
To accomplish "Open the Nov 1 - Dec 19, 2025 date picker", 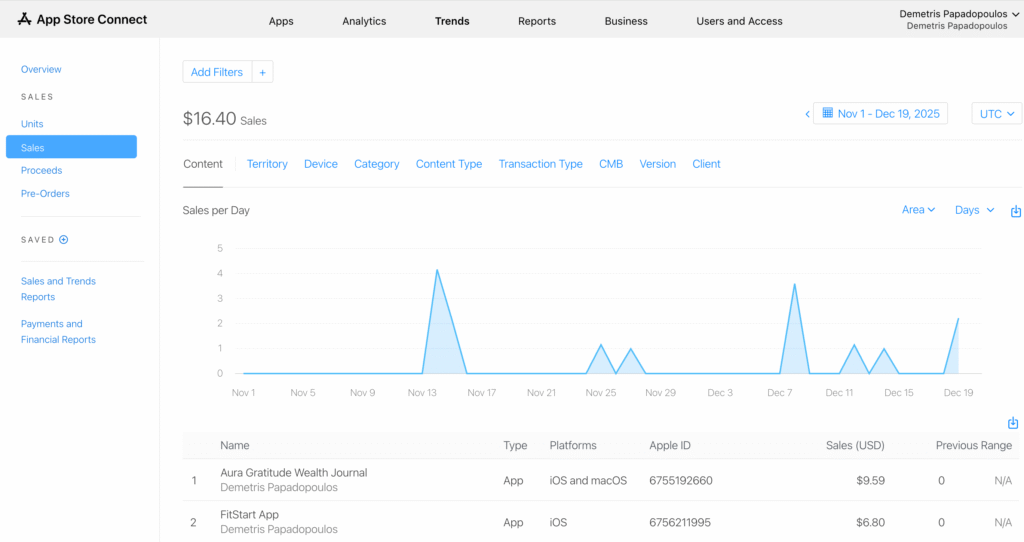I will [880, 114].
